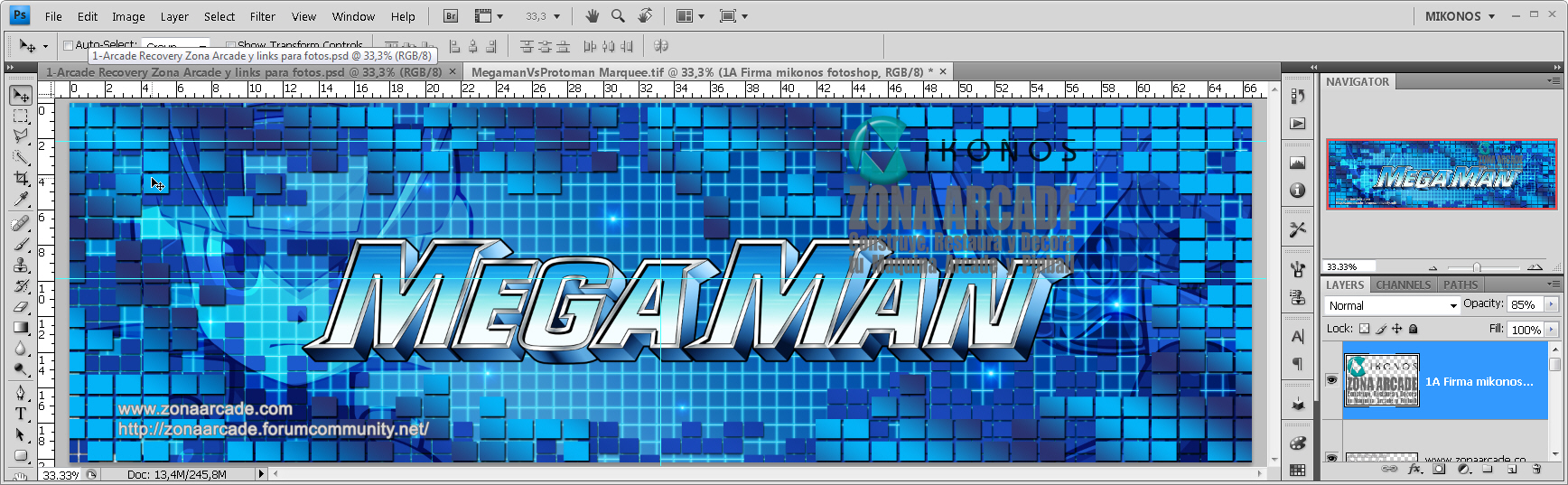1568x485 pixels.
Task: Open the Auto-Select Group dropdown
Action: point(176,45)
